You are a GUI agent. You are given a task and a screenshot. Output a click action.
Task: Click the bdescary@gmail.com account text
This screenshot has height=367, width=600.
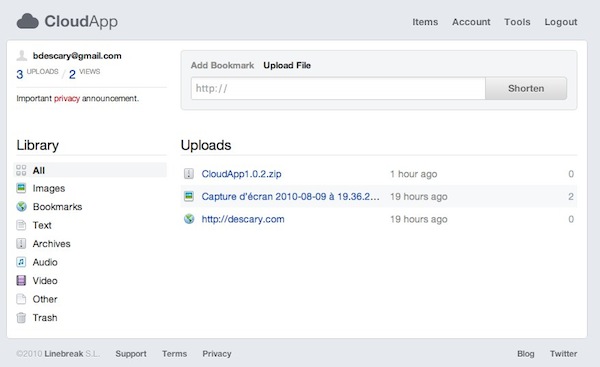pyautogui.click(x=77, y=56)
